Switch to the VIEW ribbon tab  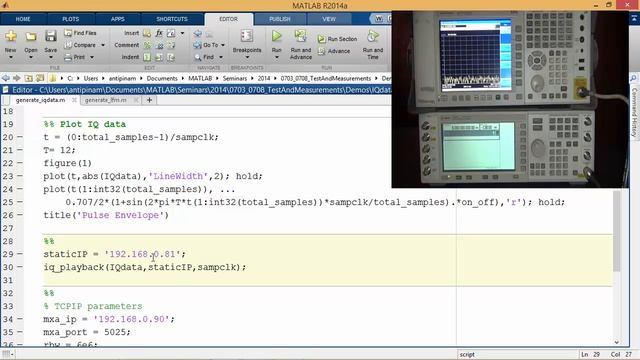click(x=329, y=19)
